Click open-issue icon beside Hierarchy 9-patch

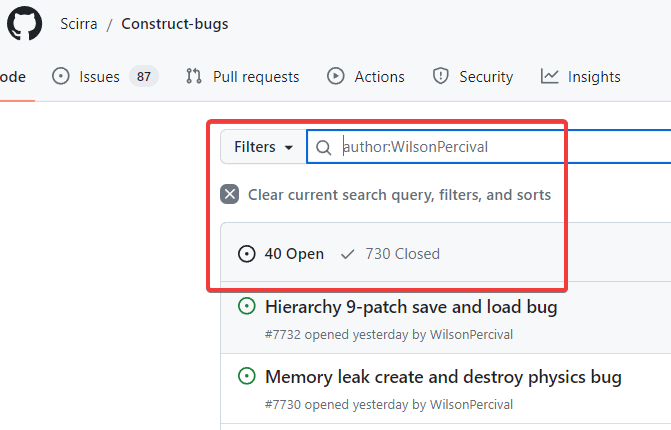coord(247,306)
